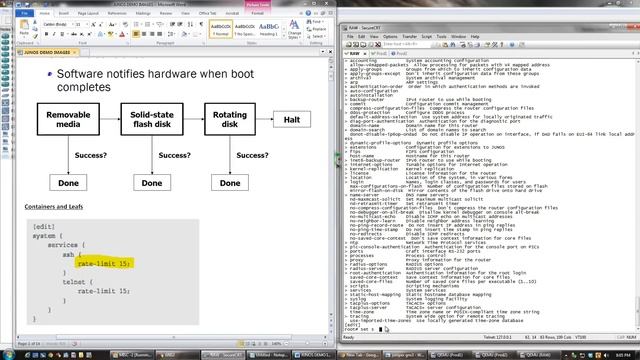Click the Quick Connect icon in SecureCRT toolbar
Image resolution: width=640 pixels, height=360 pixels.
[x=356, y=44]
